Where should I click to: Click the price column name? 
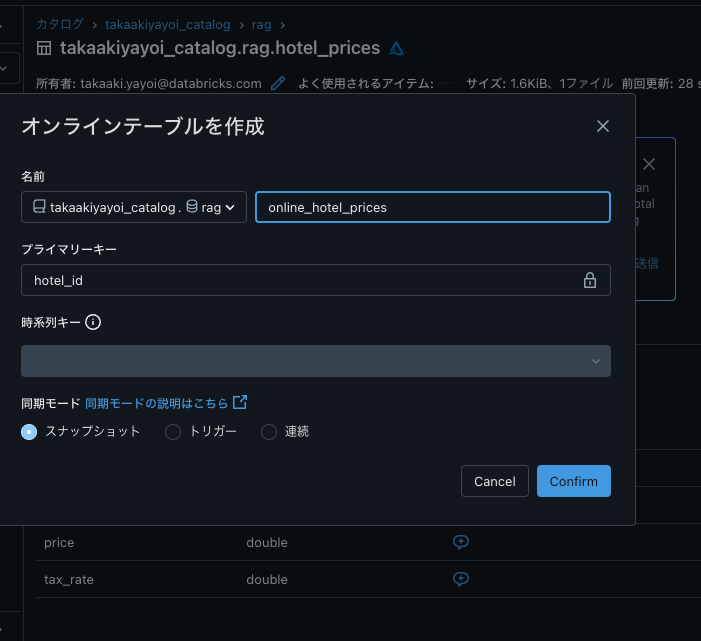pos(59,542)
